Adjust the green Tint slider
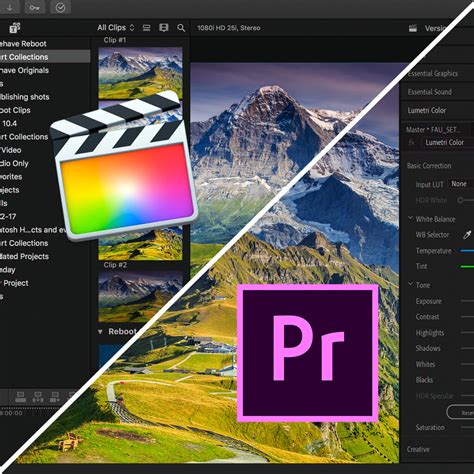 [x=467, y=266]
